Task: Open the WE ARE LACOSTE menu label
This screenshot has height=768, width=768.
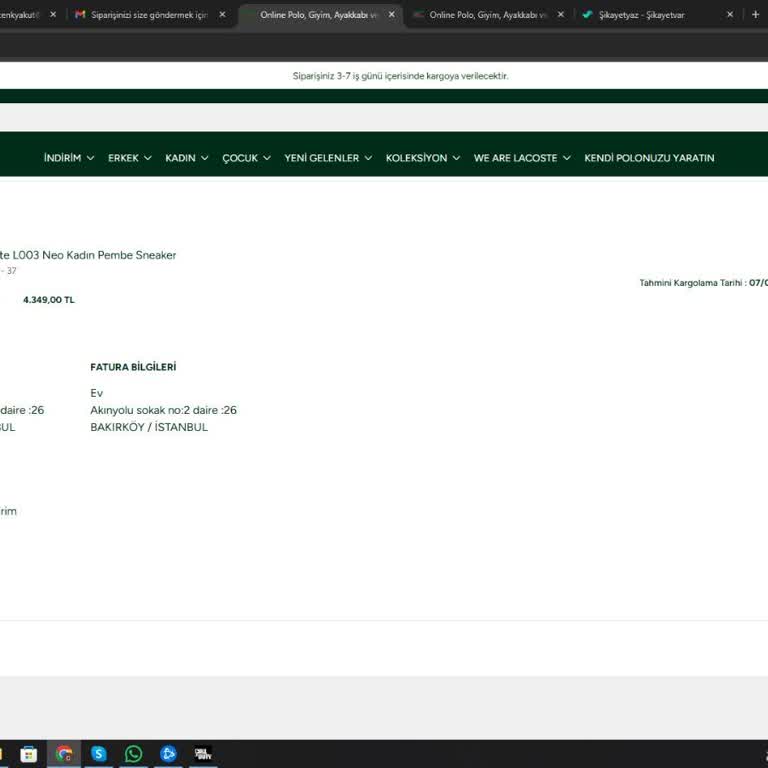Action: click(515, 158)
